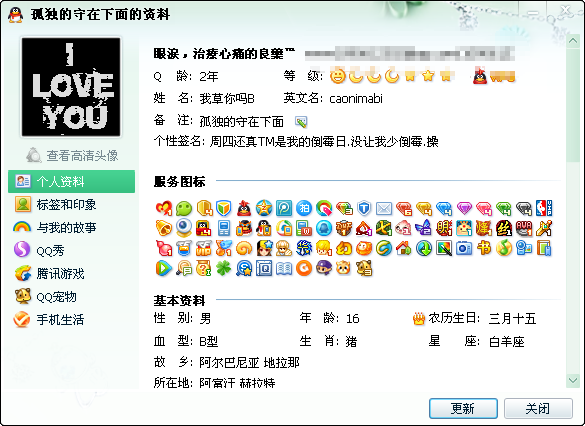The height and width of the screenshot is (426, 585).
Task: Open the star Z service icon
Action: click(x=264, y=209)
